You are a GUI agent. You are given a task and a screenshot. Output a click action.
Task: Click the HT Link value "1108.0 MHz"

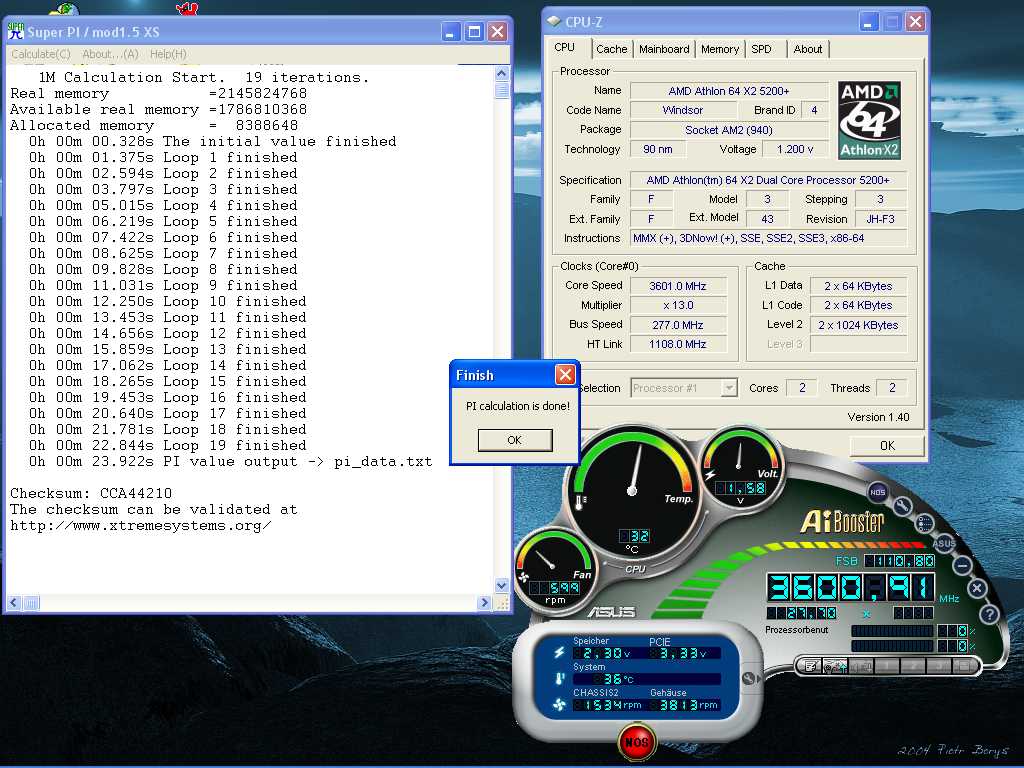(678, 344)
